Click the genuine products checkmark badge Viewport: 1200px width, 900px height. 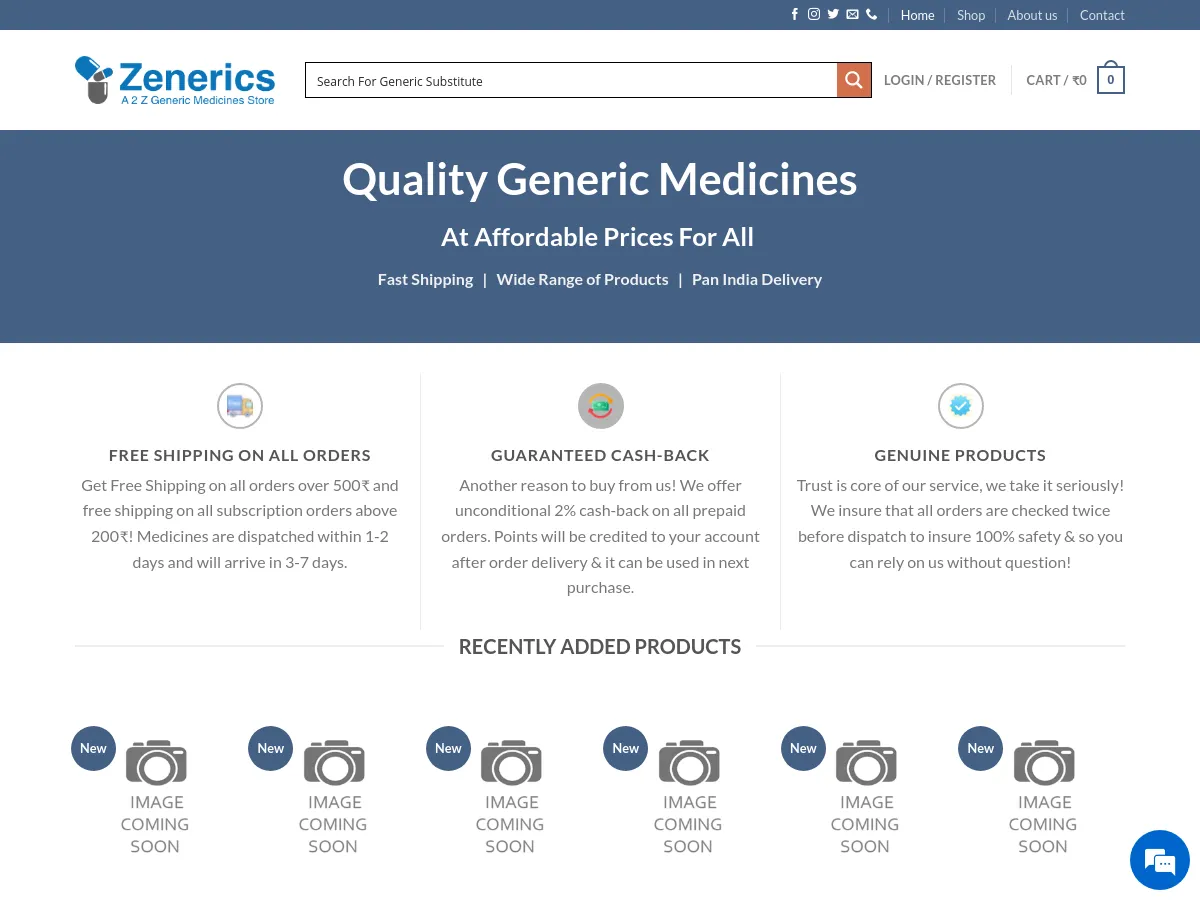960,406
